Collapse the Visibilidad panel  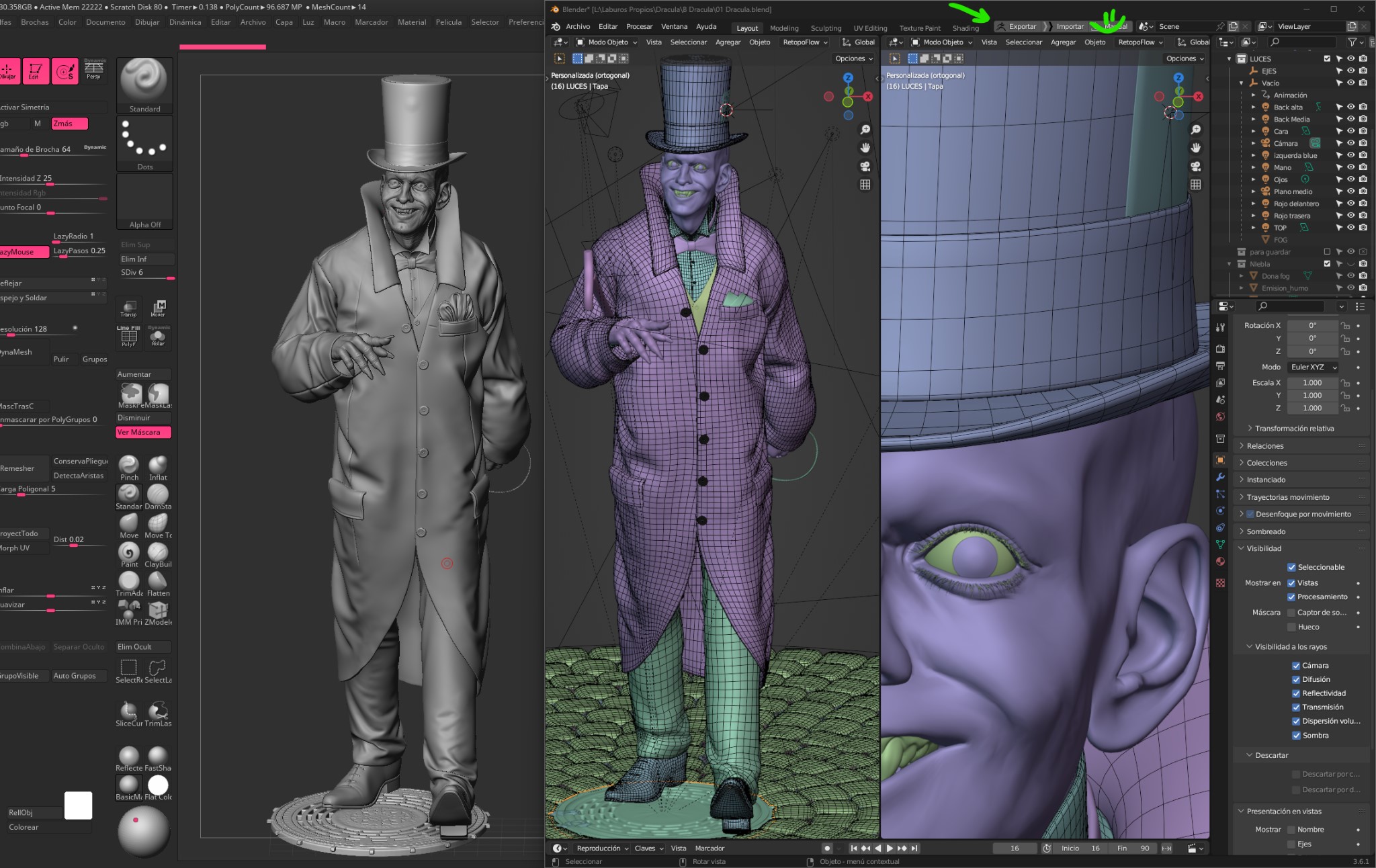pyautogui.click(x=1301, y=548)
